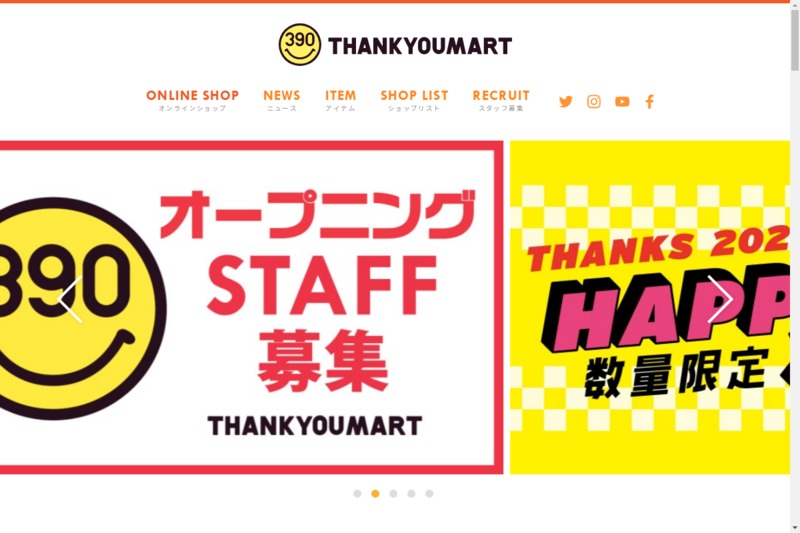This screenshot has height=533, width=800.
Task: Select the active second carousel dot
Action: [x=375, y=493]
